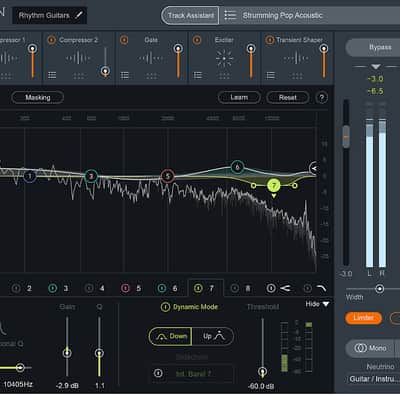Toggle Gate module power
Viewport: 400px width, 400px height.
[x=124, y=40]
